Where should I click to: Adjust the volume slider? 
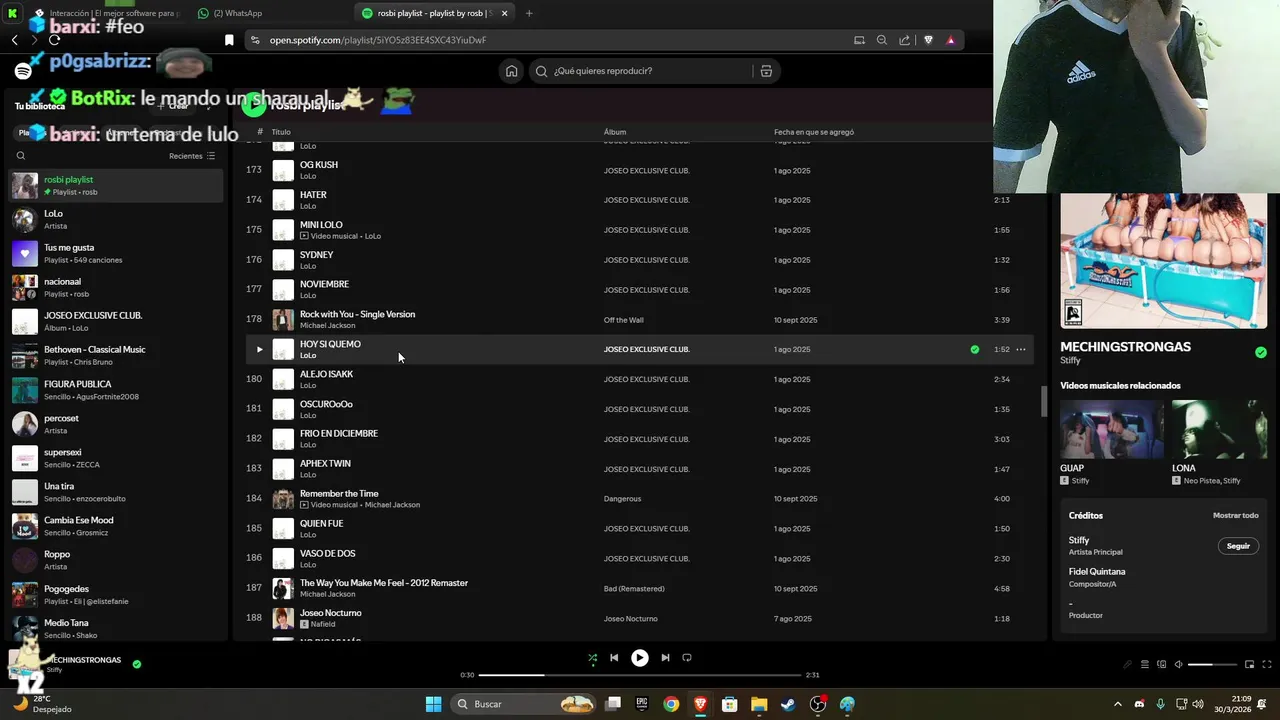pyautogui.click(x=1213, y=664)
